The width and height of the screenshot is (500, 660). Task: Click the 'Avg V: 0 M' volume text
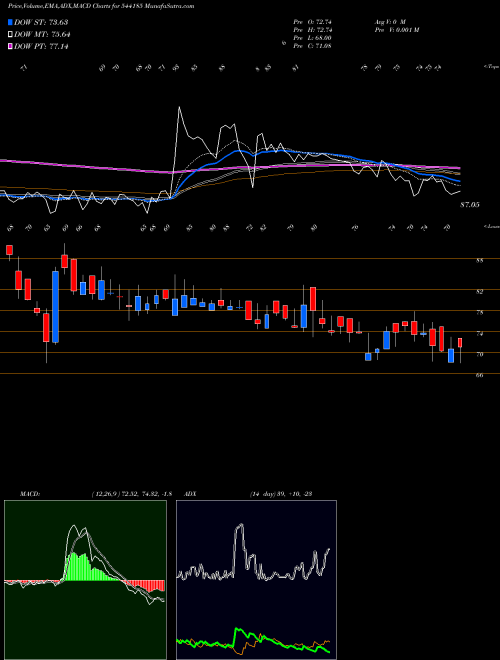click(389, 22)
